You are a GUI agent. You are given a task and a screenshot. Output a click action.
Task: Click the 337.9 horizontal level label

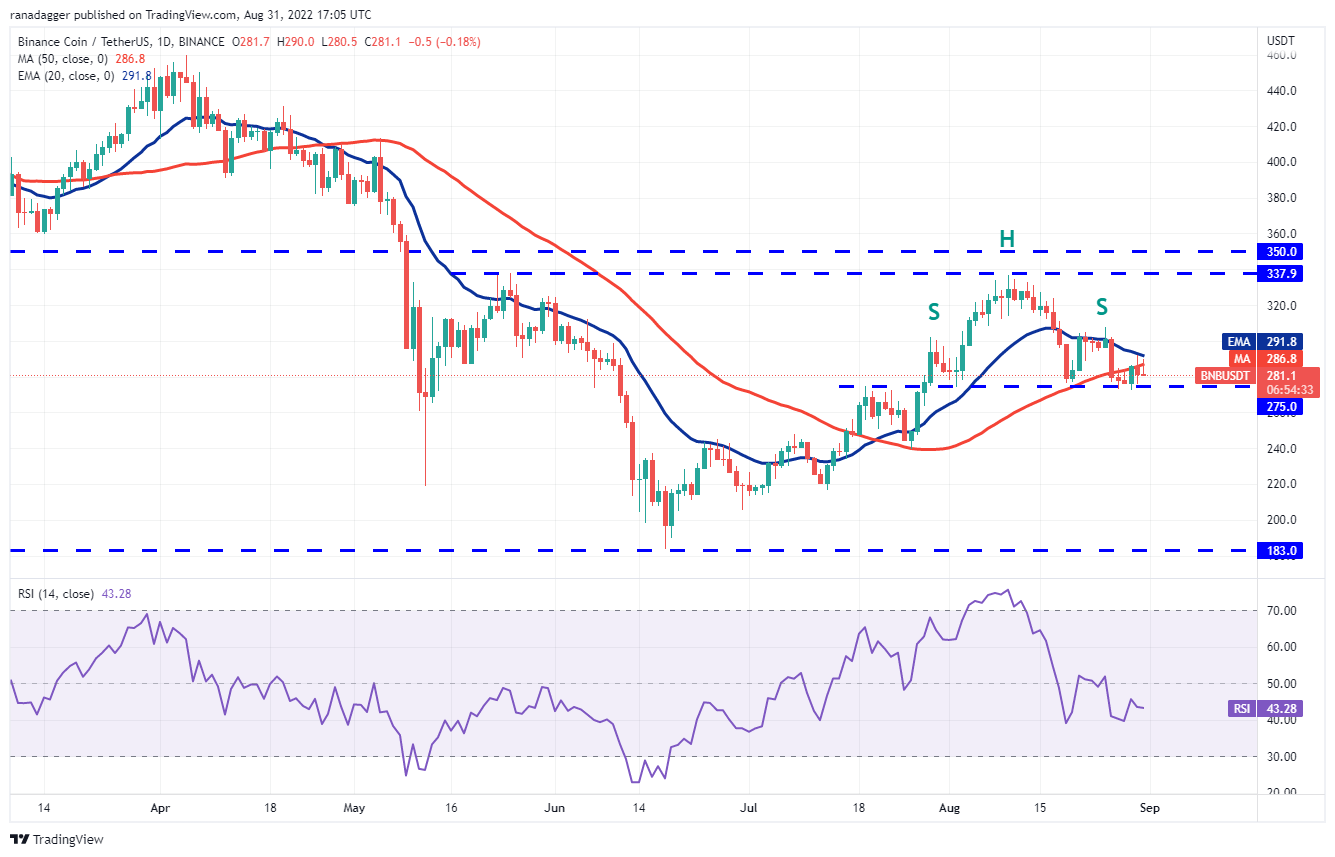pyautogui.click(x=1280, y=273)
